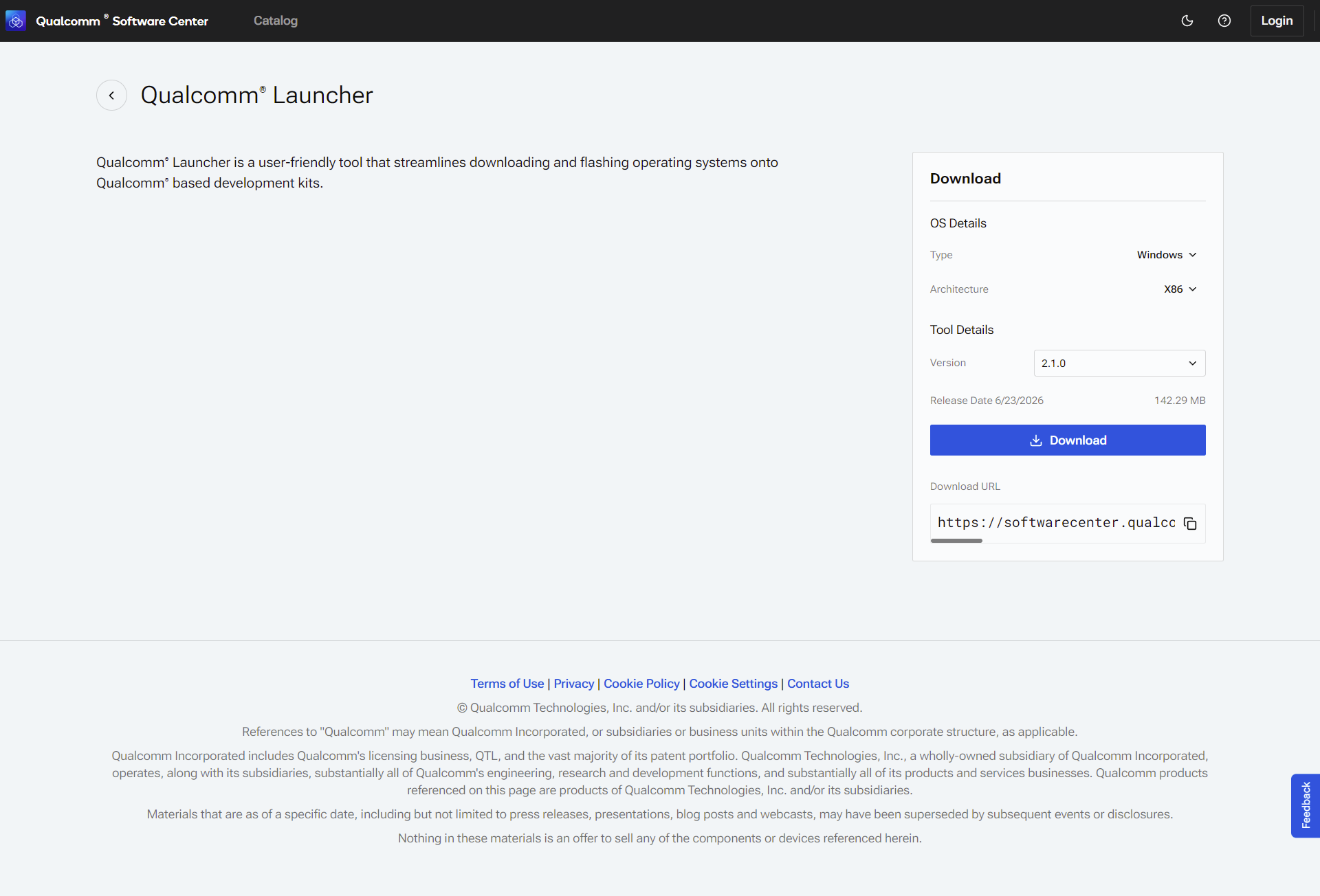
Task: Click the Qualcomm Launcher page heading
Action: [x=257, y=96]
